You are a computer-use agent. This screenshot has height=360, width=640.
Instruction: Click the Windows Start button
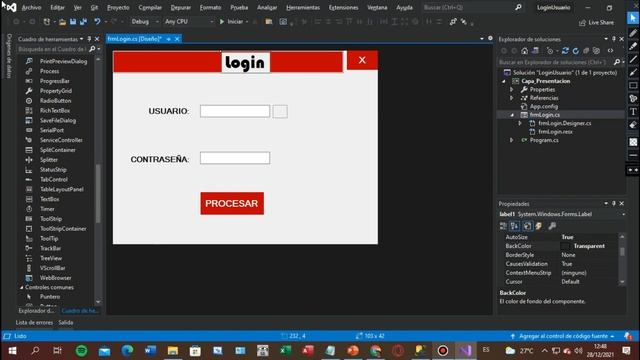click(12, 351)
